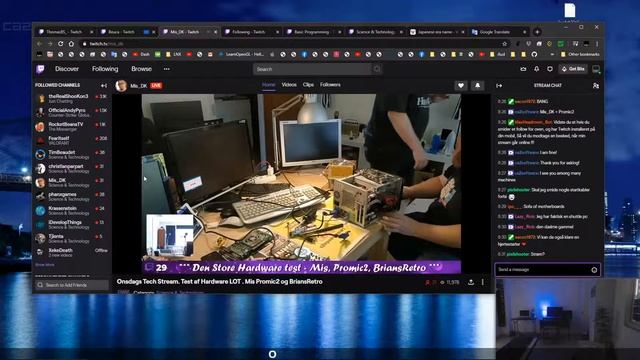Open christianparpart channel in sidebar
This screenshot has height=360, width=640.
point(71,168)
